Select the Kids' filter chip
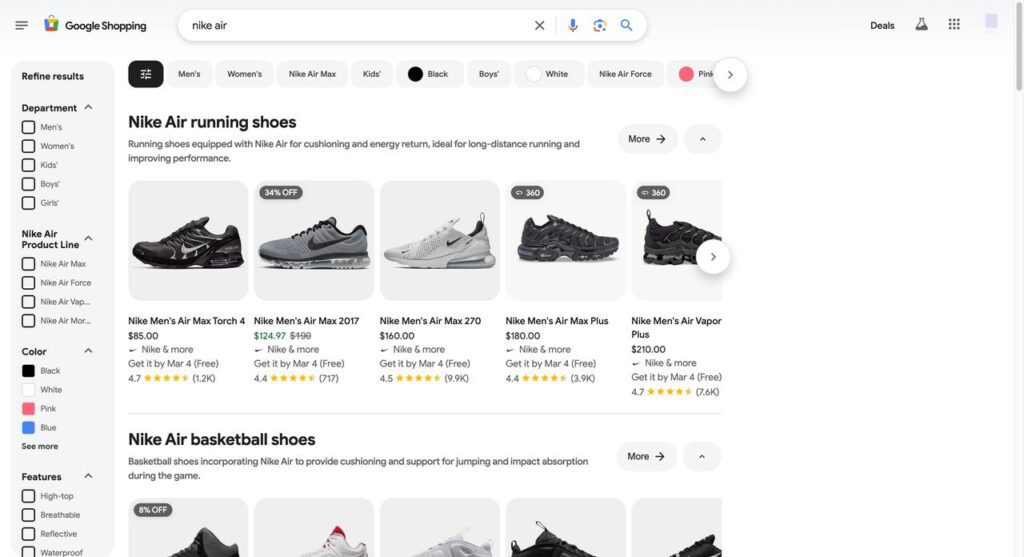 [x=372, y=74]
